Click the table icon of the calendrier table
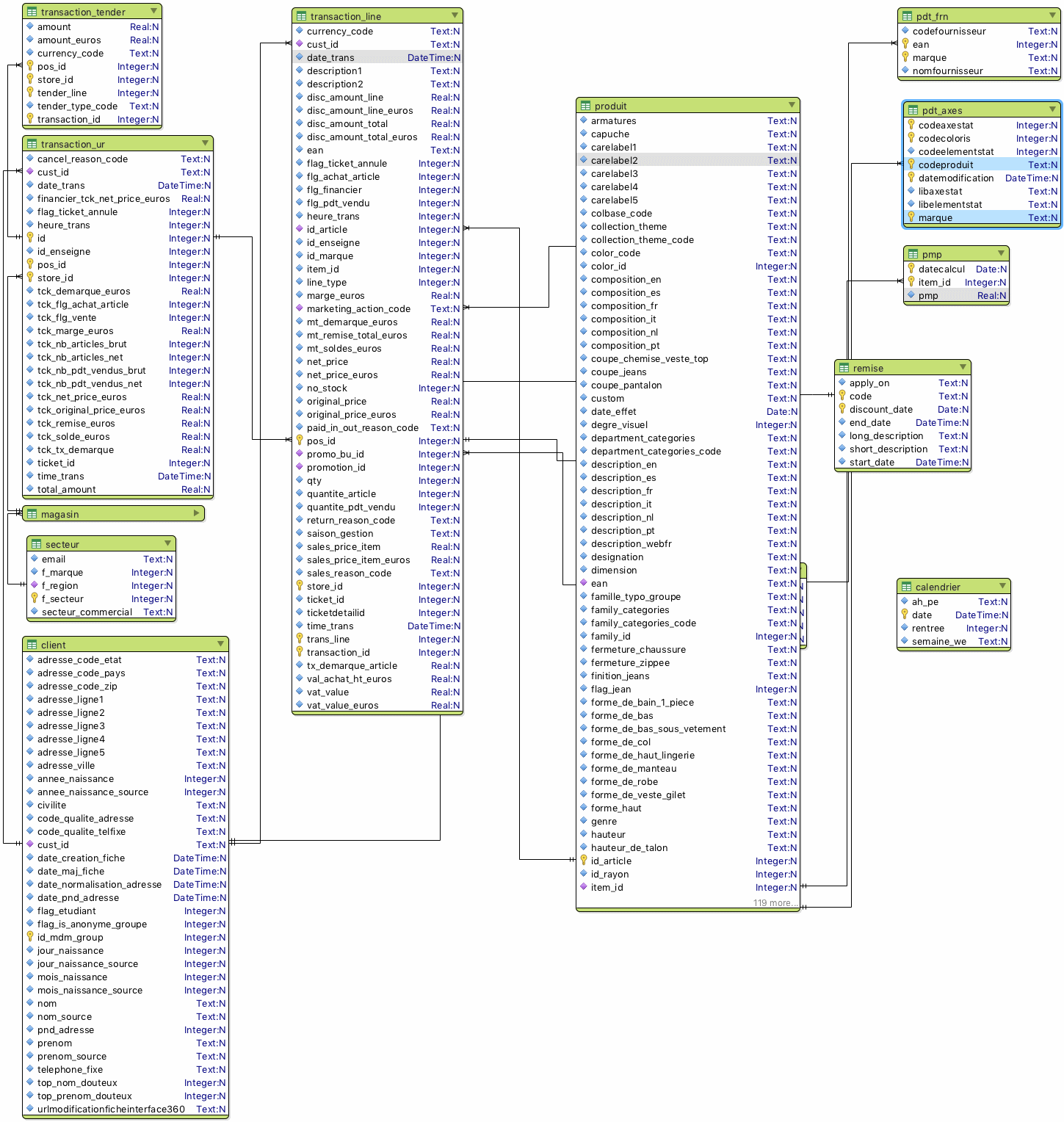This screenshot has width=1064, height=1122. 906,586
